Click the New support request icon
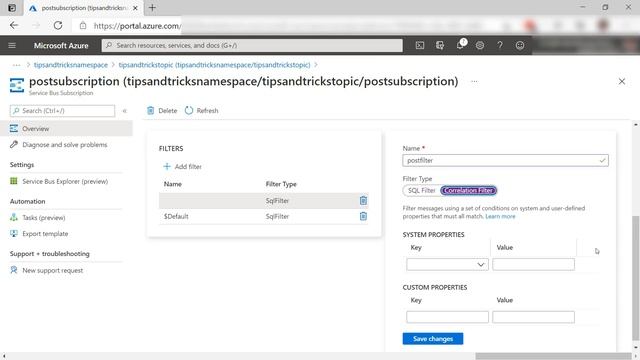 tap(14, 270)
